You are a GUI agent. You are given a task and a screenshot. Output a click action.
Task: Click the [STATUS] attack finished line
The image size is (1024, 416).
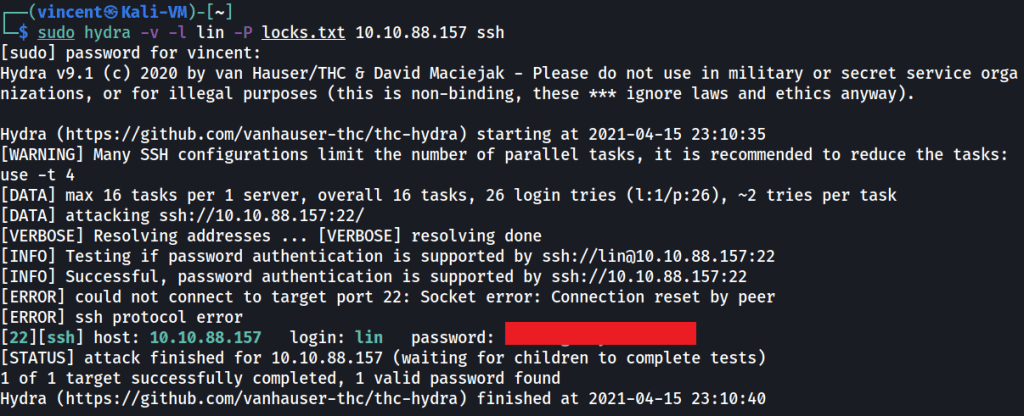(x=300, y=358)
